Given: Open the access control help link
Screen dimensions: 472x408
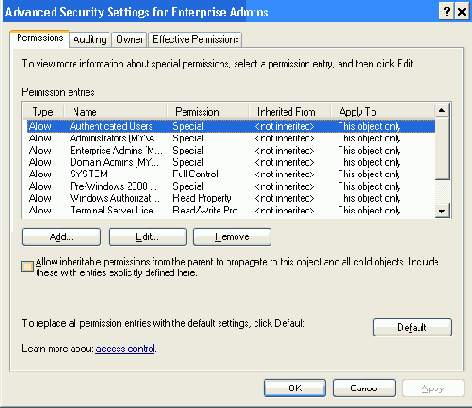Looking at the screenshot, I should [x=125, y=349].
